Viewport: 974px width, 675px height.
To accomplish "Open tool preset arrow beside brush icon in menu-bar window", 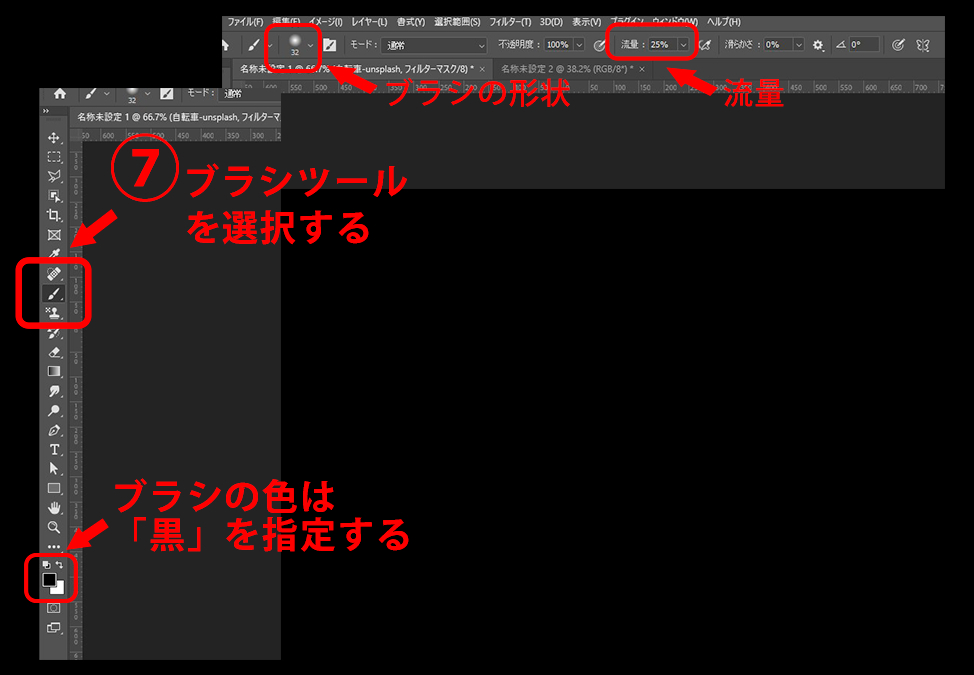I will [270, 45].
